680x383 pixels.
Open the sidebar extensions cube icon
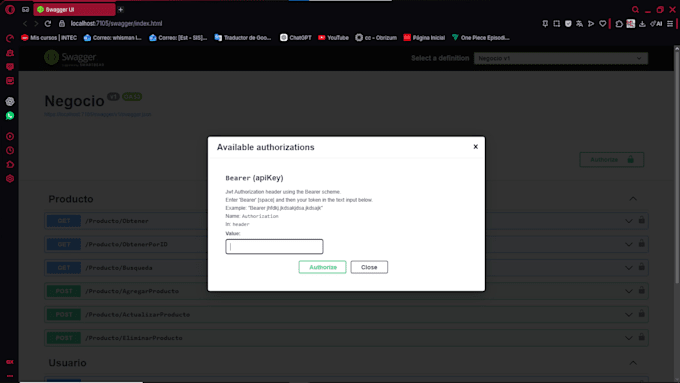click(10, 164)
